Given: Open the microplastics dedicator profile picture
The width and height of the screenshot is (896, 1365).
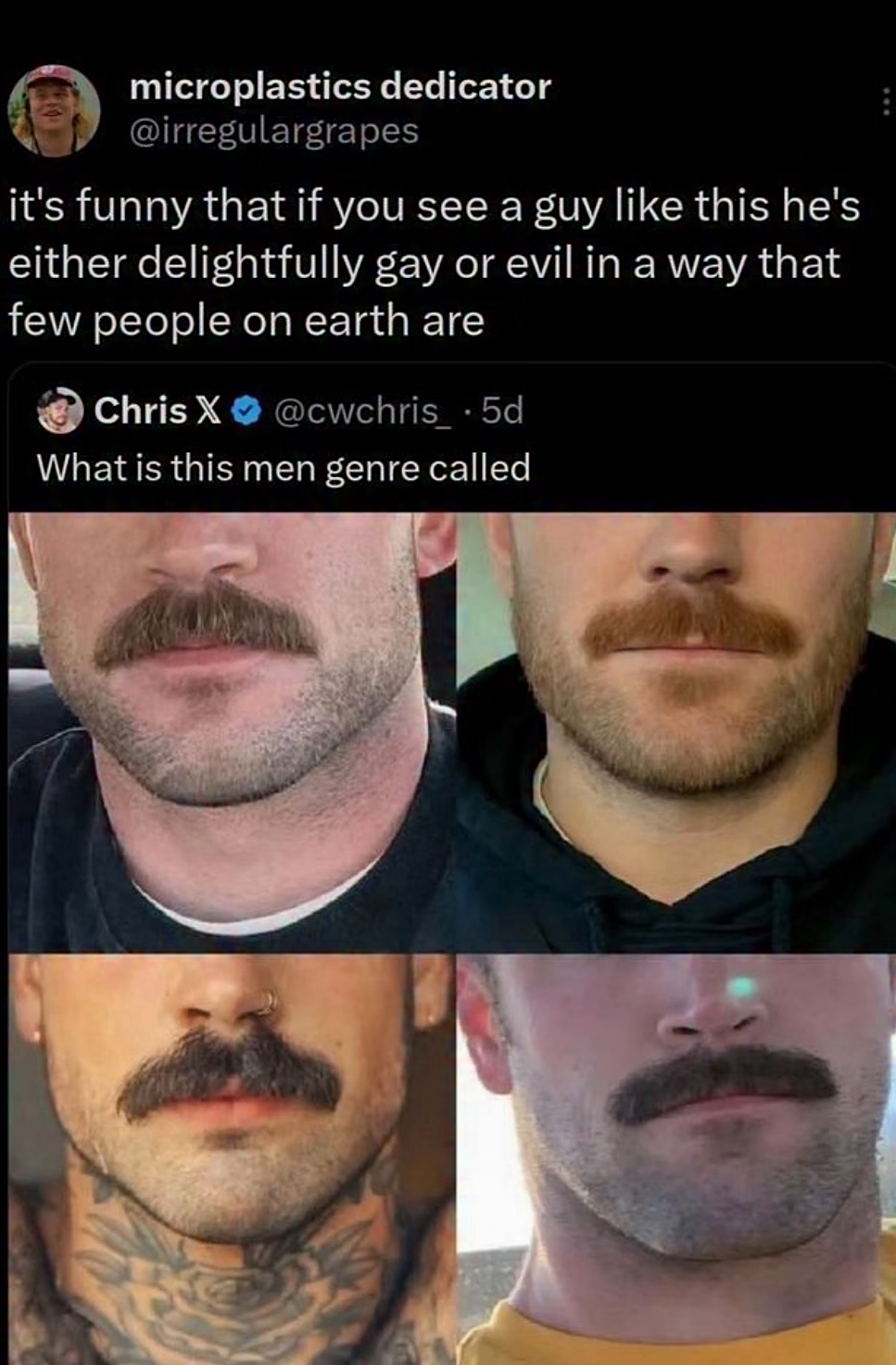Looking at the screenshot, I should click(55, 110).
